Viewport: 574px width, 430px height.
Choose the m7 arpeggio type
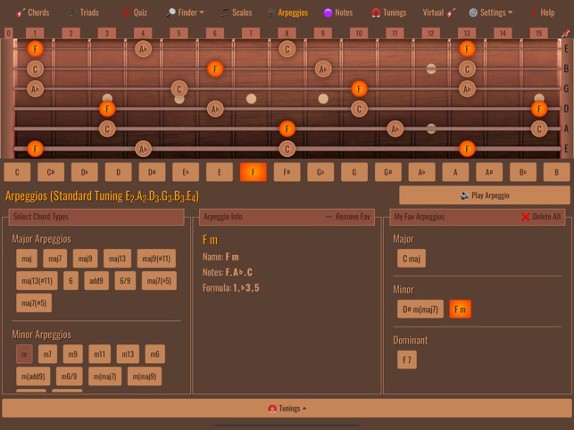coord(48,354)
